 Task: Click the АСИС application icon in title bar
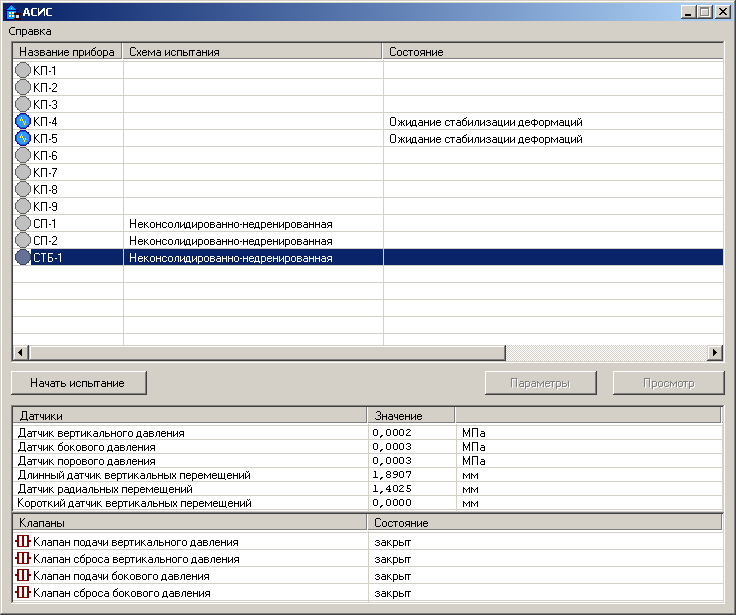pos(12,12)
